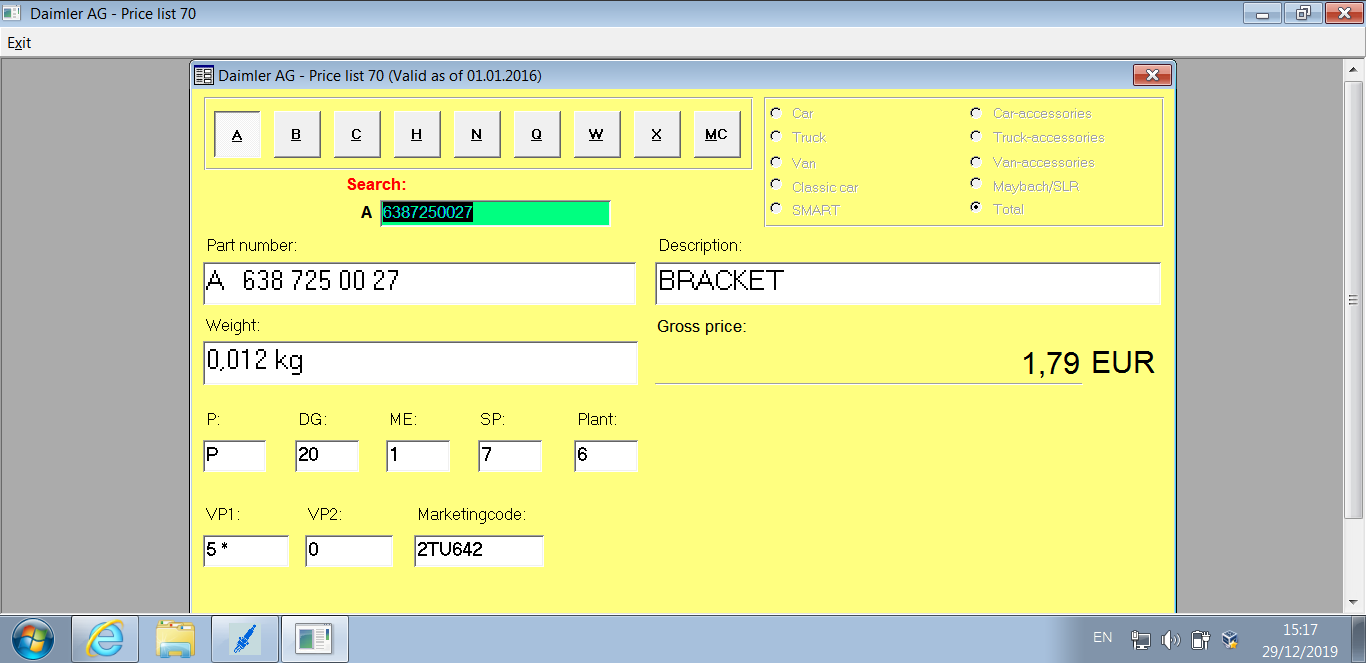Select the Price list app taskbar button
This screenshot has width=1366, height=663.
point(315,637)
